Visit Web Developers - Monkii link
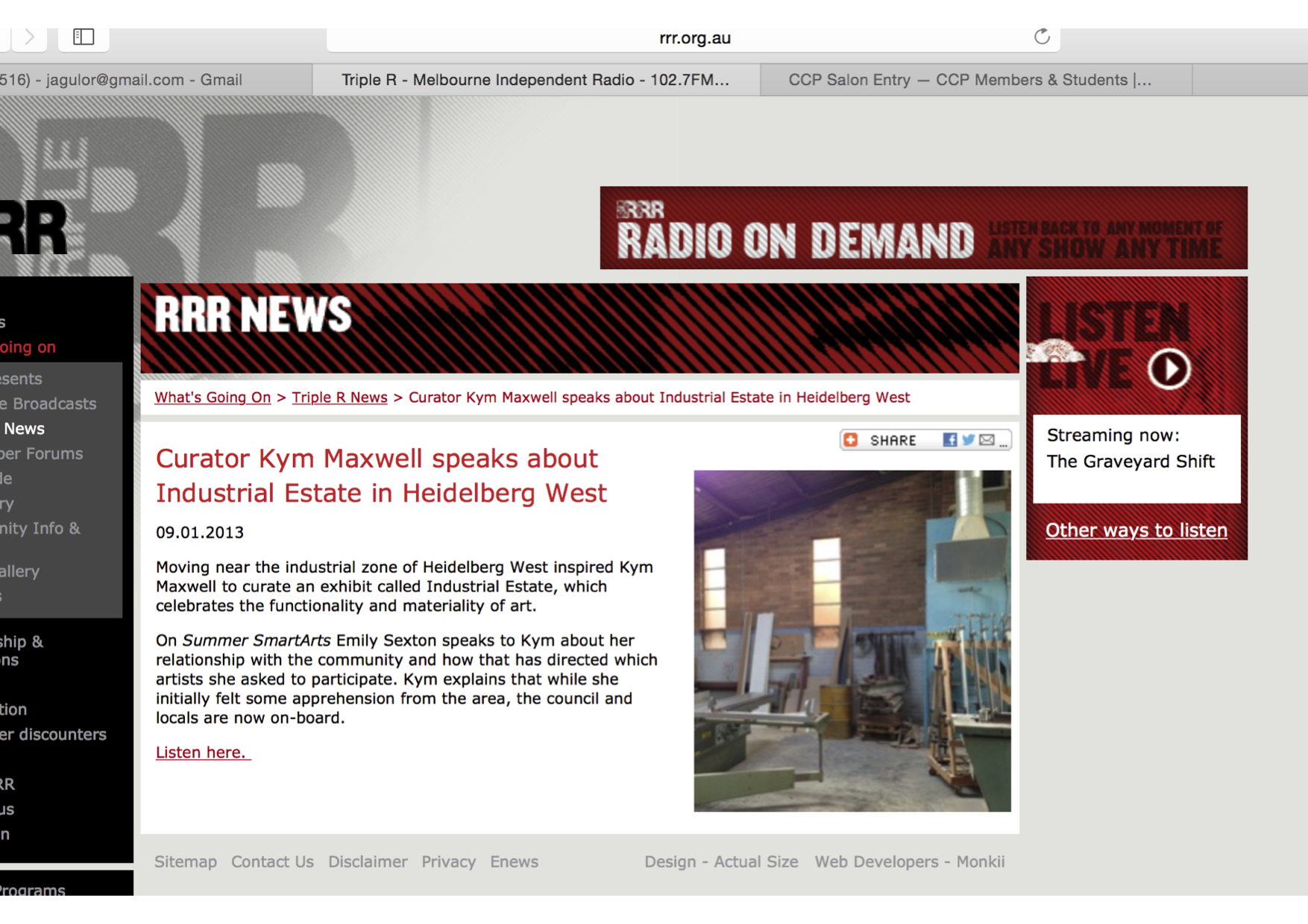 click(910, 862)
